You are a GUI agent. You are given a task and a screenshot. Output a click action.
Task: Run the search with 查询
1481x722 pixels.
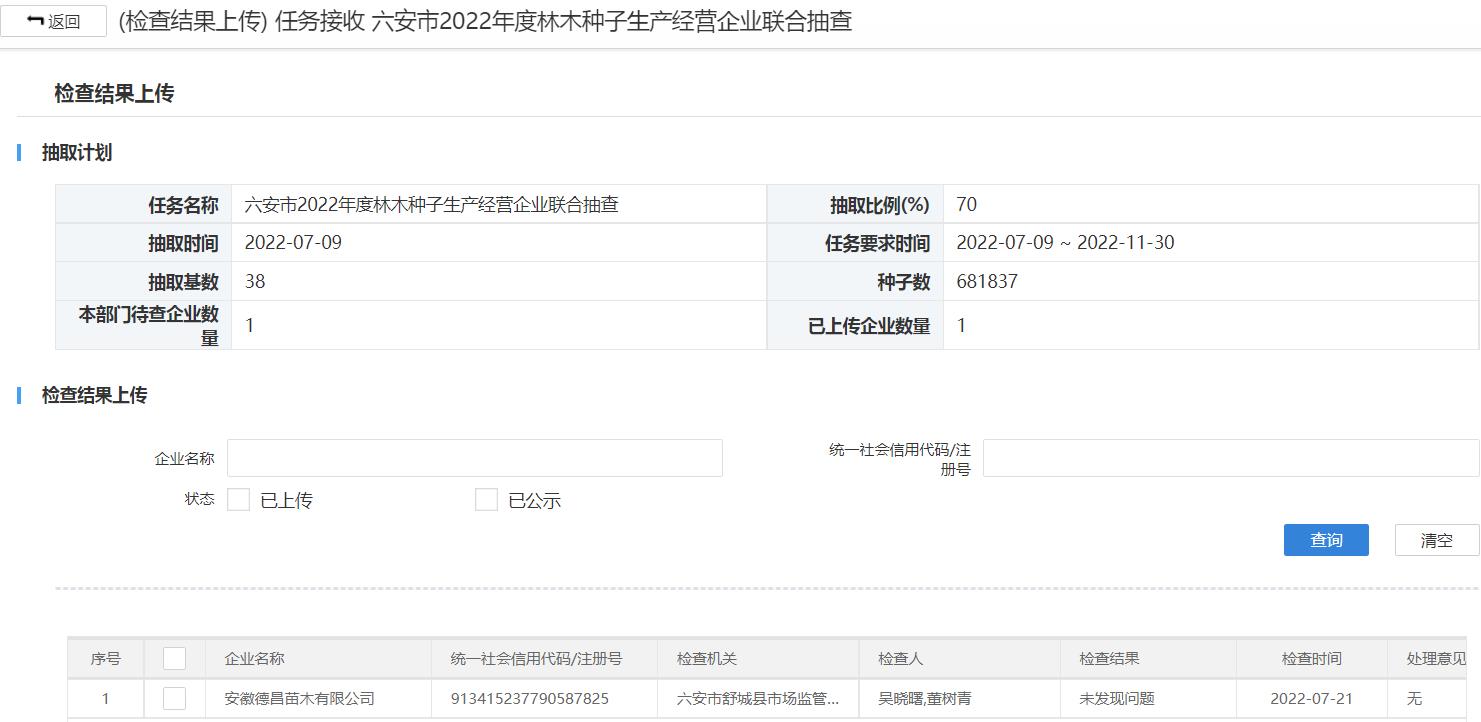tap(1326, 540)
